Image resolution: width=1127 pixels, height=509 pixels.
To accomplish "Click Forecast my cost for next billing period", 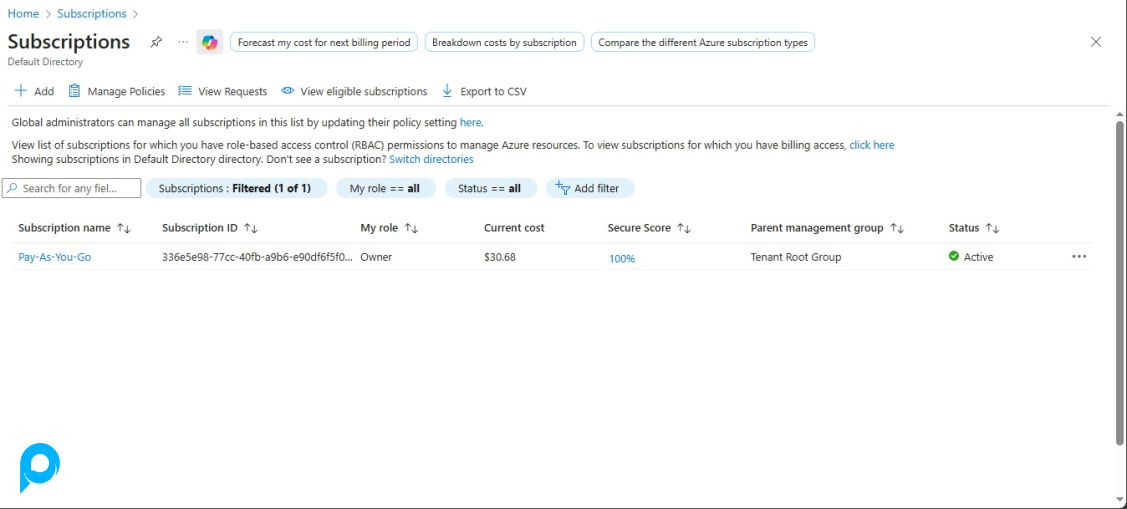I will [323, 42].
